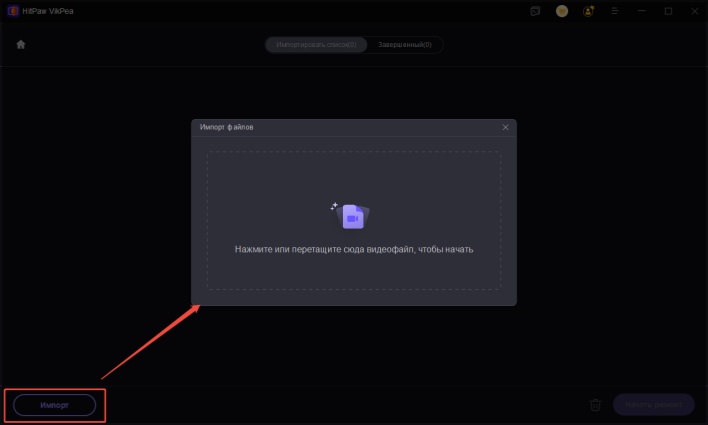This screenshot has height=425, width=708.
Task: Click the purple video file icon
Action: pyautogui.click(x=351, y=215)
